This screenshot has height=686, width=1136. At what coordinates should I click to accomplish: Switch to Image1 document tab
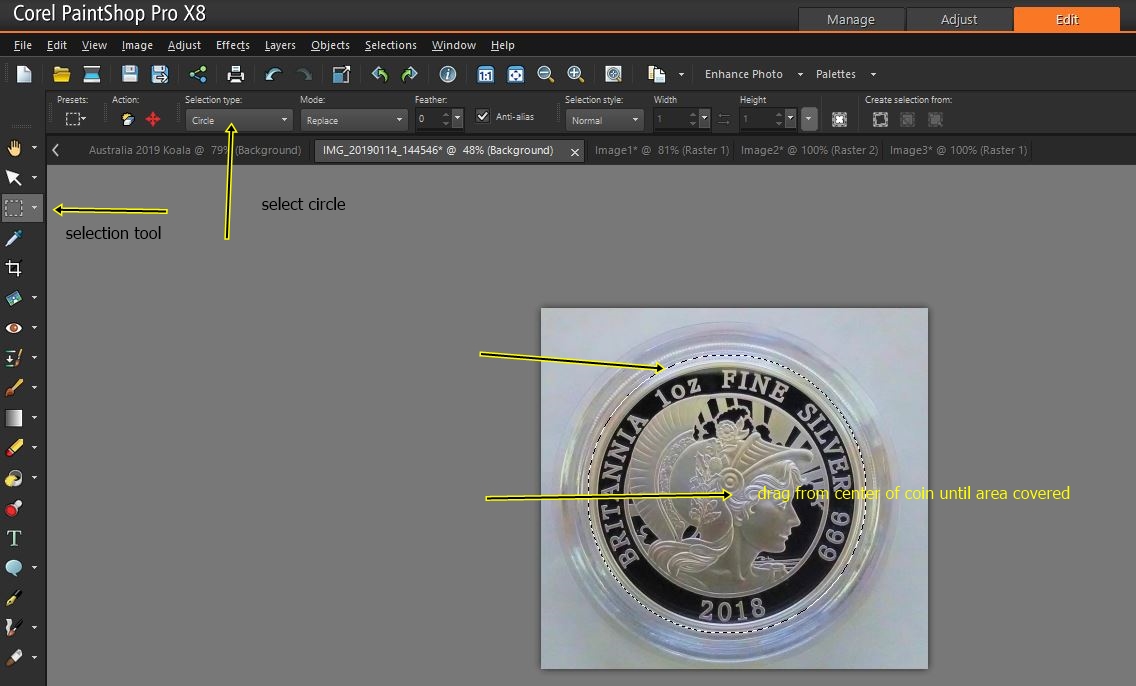(661, 150)
